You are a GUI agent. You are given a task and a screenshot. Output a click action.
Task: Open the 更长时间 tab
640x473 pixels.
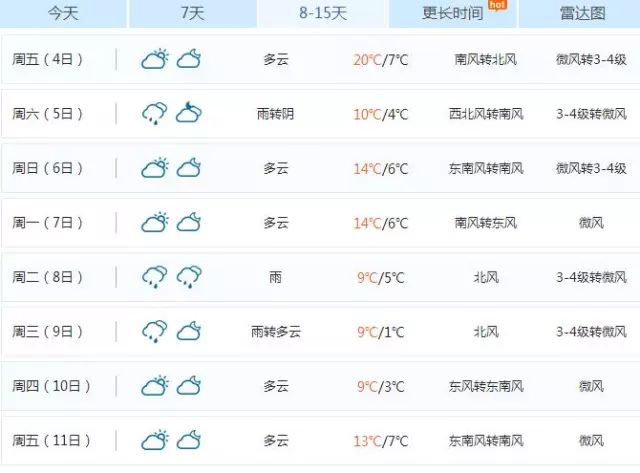[452, 13]
